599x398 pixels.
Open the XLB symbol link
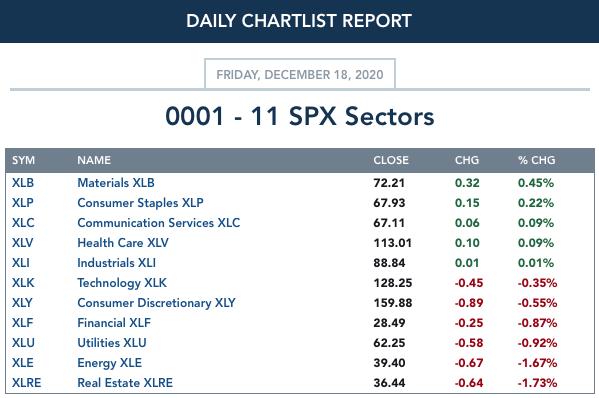click(x=23, y=183)
